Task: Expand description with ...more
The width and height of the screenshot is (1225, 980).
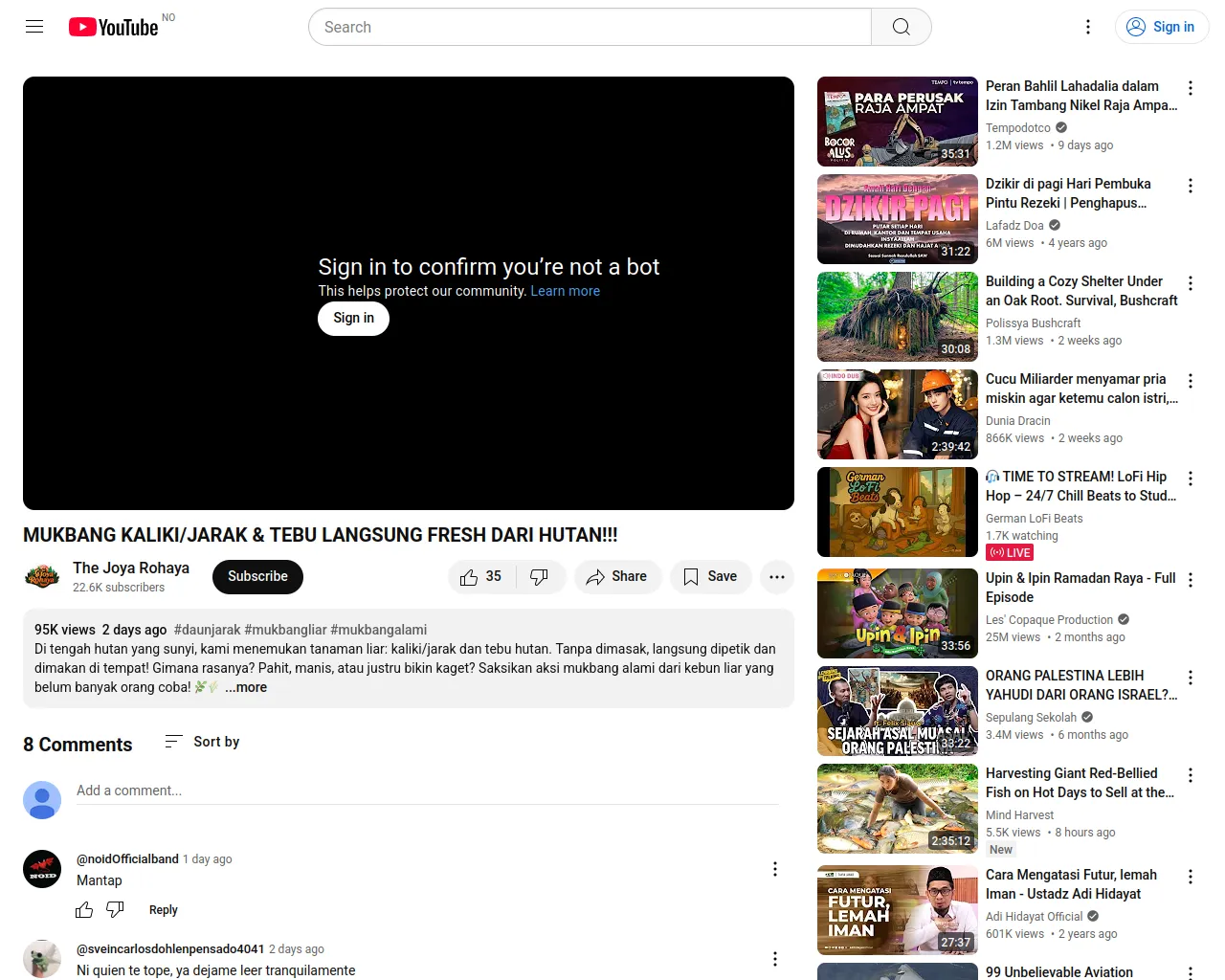Action: click(x=246, y=687)
